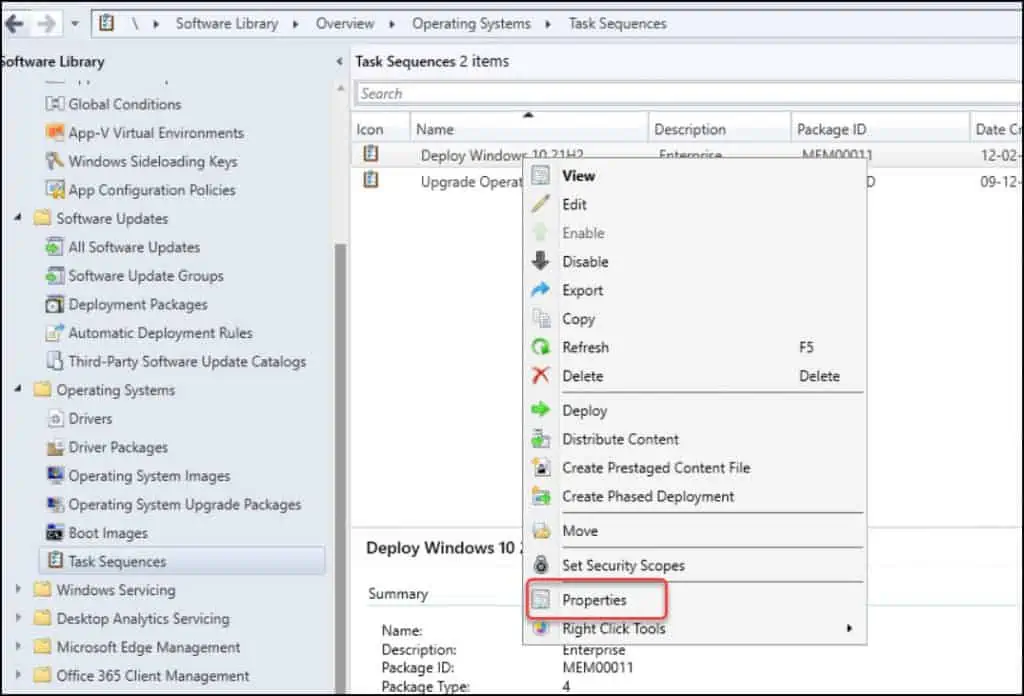Click the Drivers node icon
This screenshot has width=1024, height=696.
55,419
